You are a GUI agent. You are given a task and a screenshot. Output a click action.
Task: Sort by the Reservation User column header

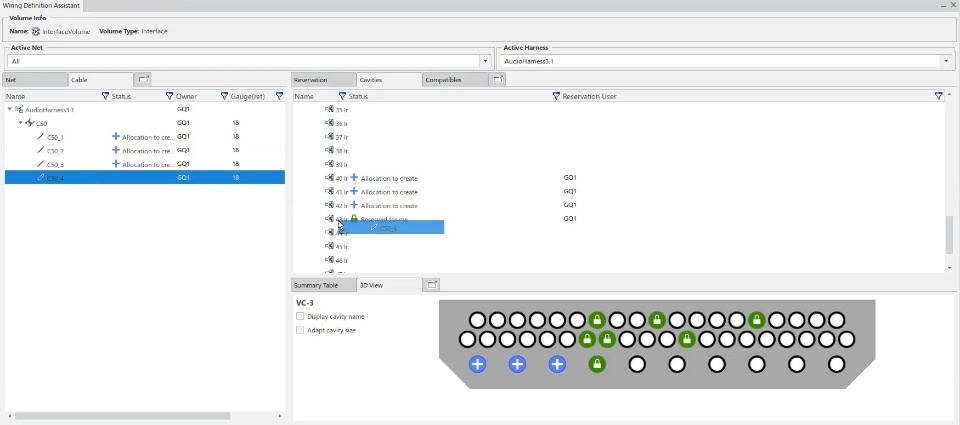(589, 96)
